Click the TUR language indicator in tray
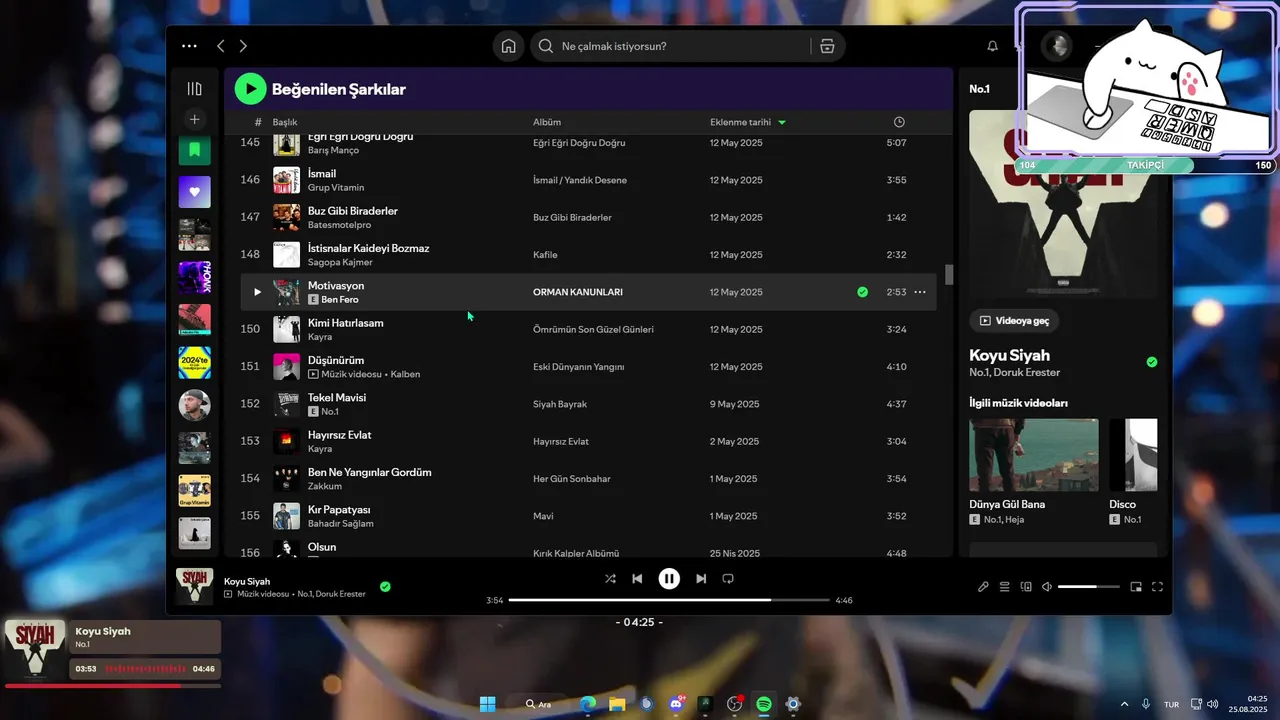The width and height of the screenshot is (1280, 720). (x=1171, y=704)
